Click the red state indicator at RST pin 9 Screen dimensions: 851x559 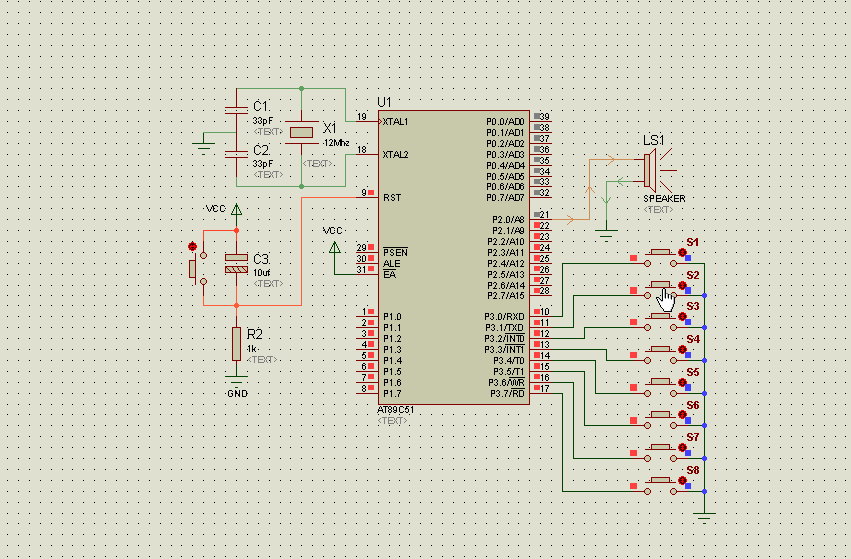click(371, 193)
